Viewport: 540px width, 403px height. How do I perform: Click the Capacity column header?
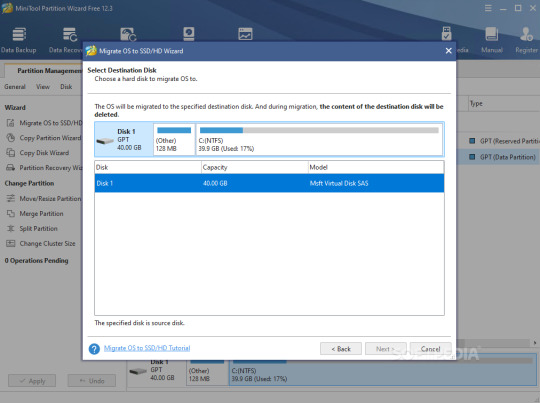click(x=255, y=167)
